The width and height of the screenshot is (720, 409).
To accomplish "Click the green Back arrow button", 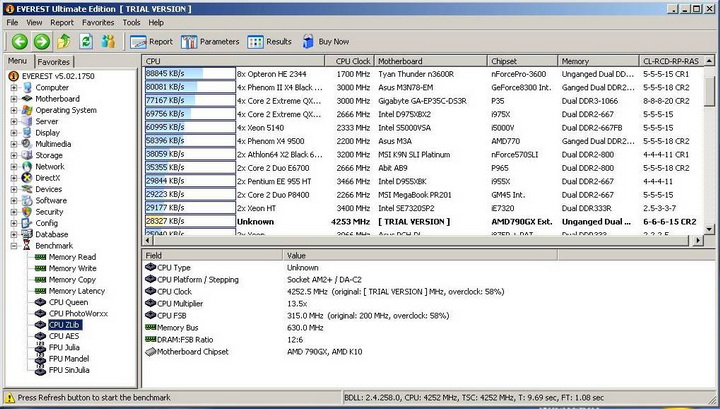I will 20,42.
